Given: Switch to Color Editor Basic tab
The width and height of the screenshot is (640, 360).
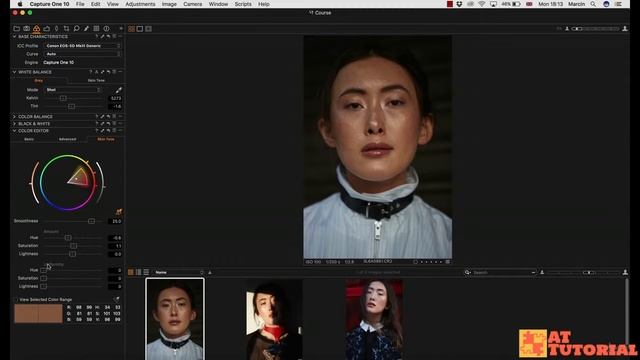Looking at the screenshot, I should click(x=29, y=139).
